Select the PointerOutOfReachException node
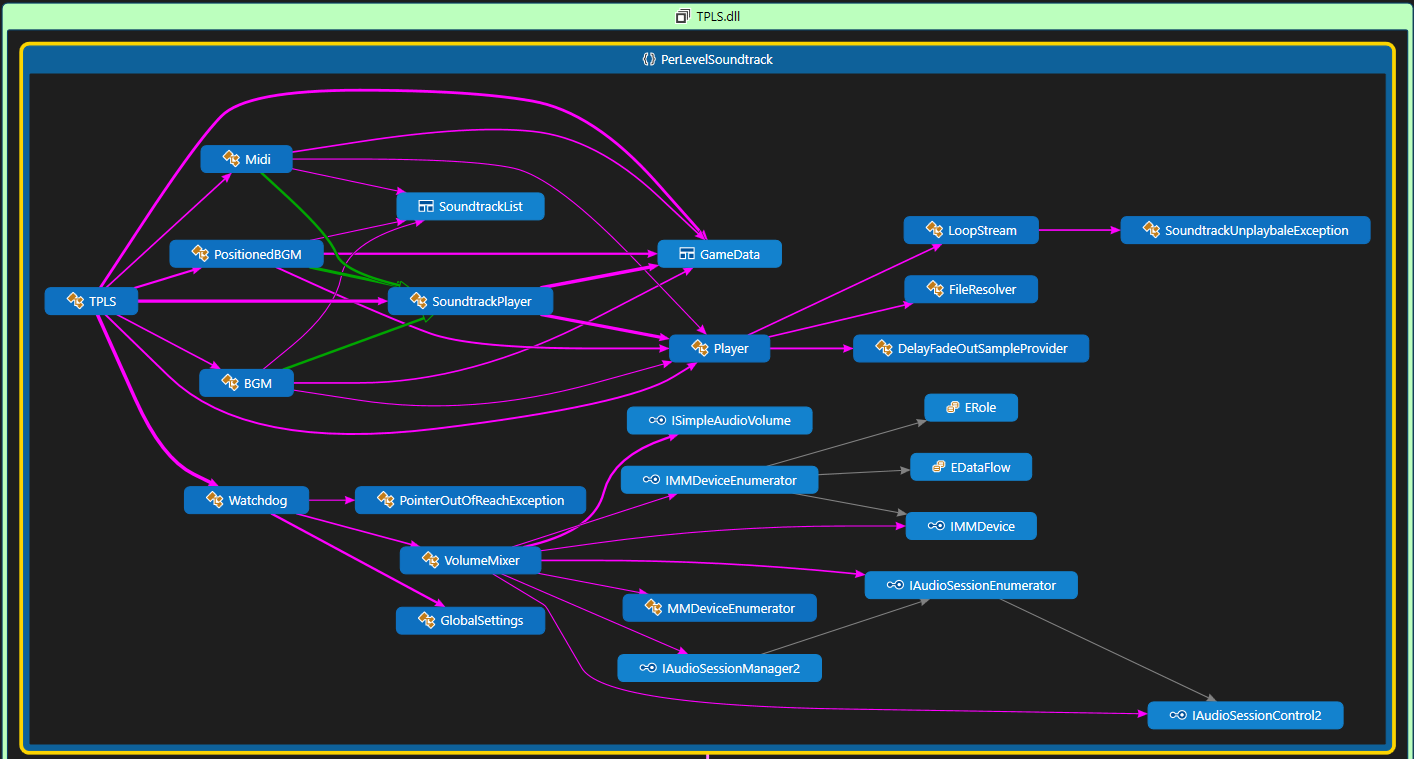 (x=471, y=500)
